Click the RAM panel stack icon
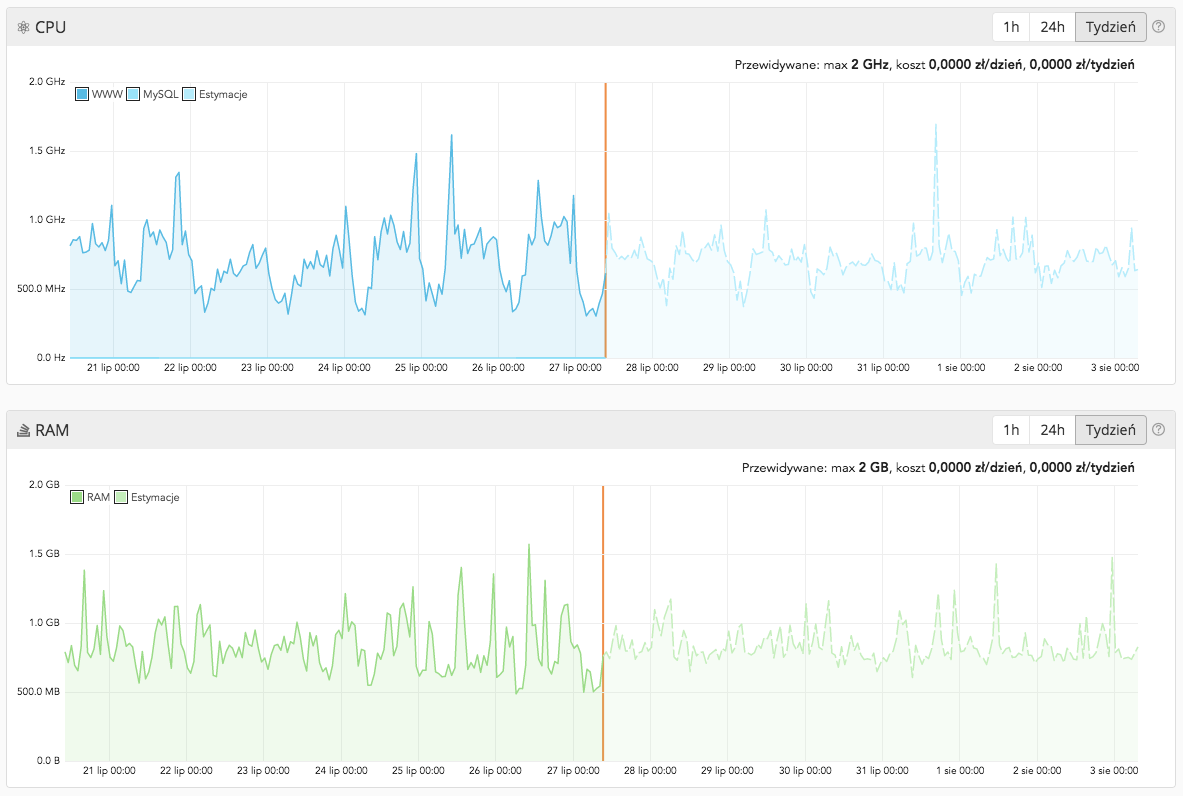1183x796 pixels. click(x=23, y=430)
